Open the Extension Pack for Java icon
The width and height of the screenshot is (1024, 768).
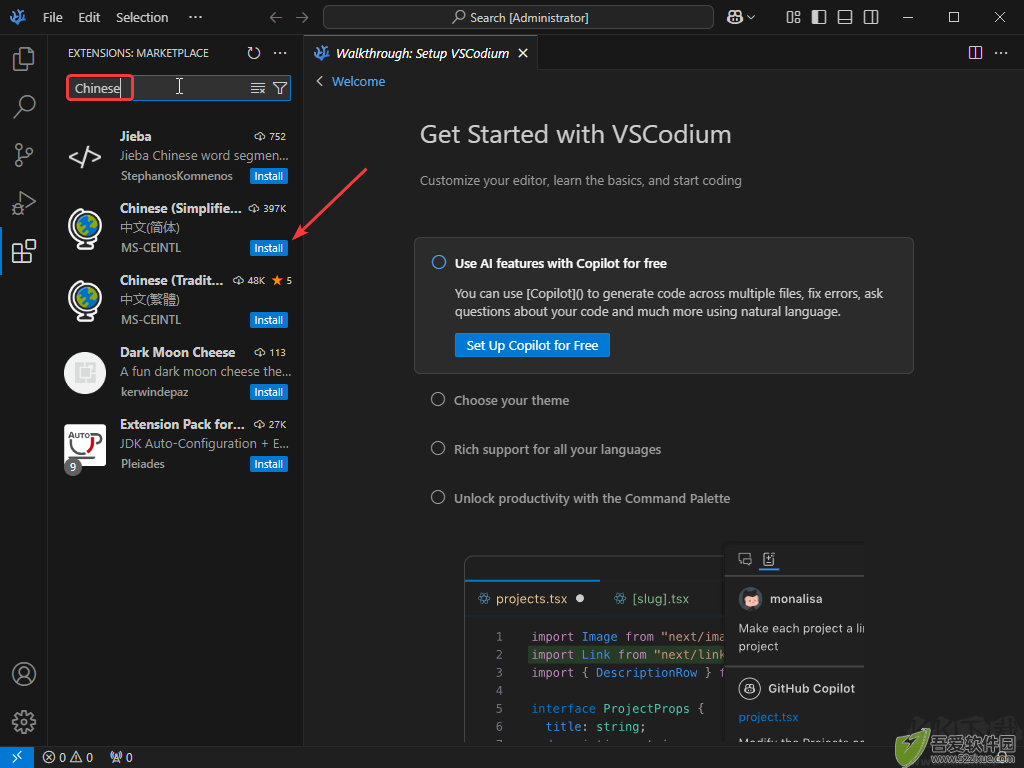click(85, 445)
